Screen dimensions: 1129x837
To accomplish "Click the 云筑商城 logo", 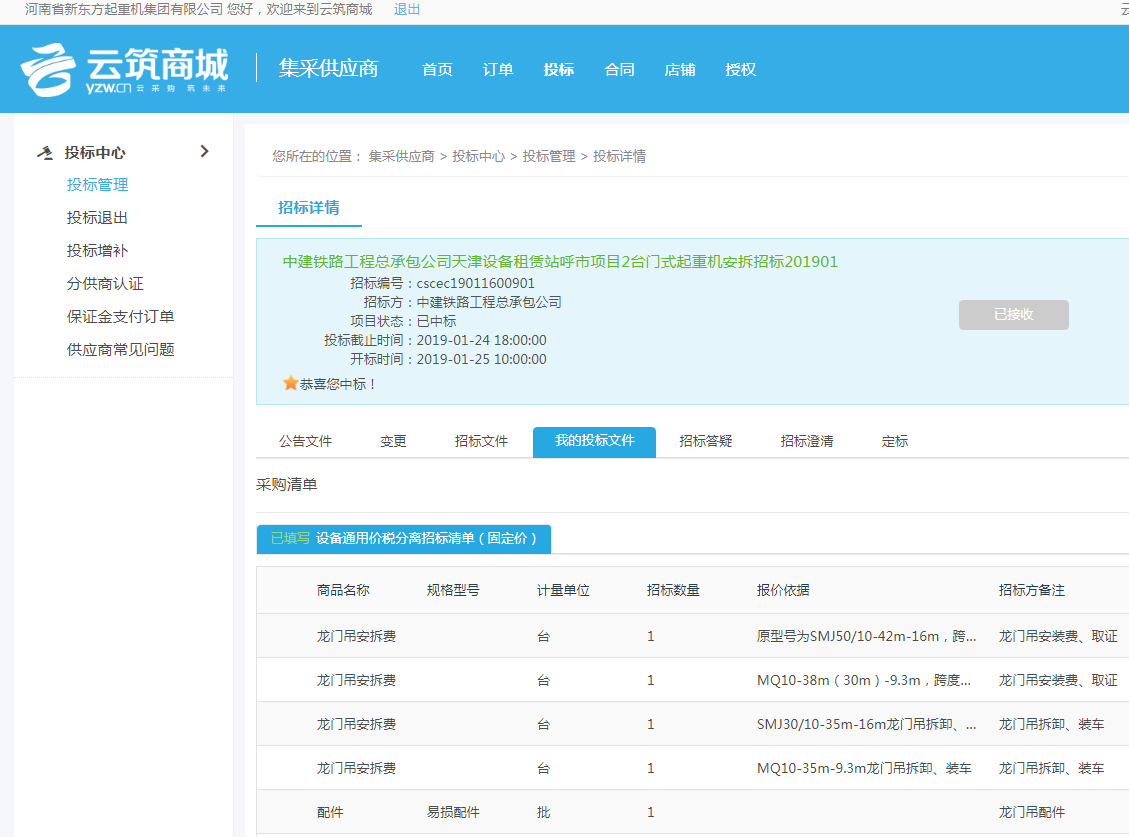I will [x=125, y=69].
